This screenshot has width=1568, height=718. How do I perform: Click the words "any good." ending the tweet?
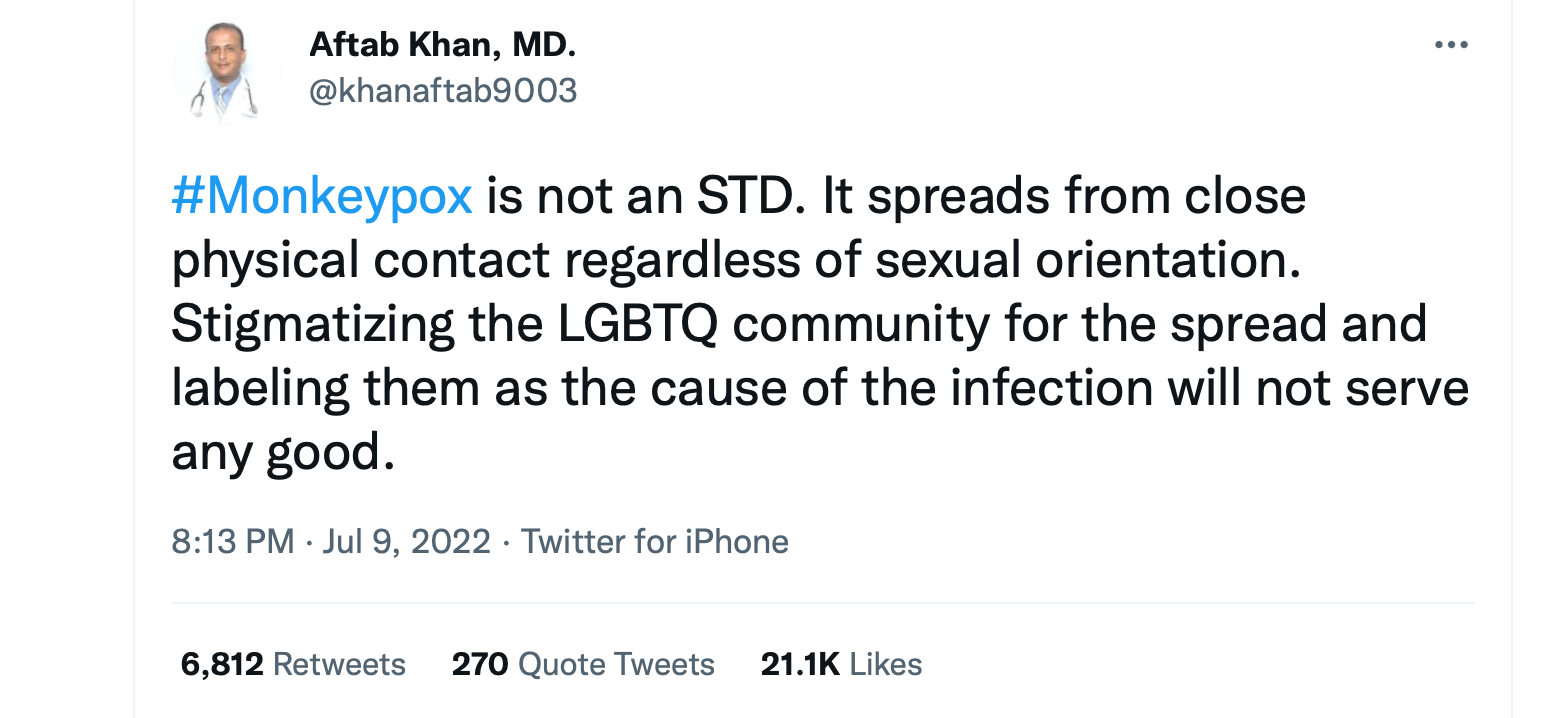coord(278,454)
